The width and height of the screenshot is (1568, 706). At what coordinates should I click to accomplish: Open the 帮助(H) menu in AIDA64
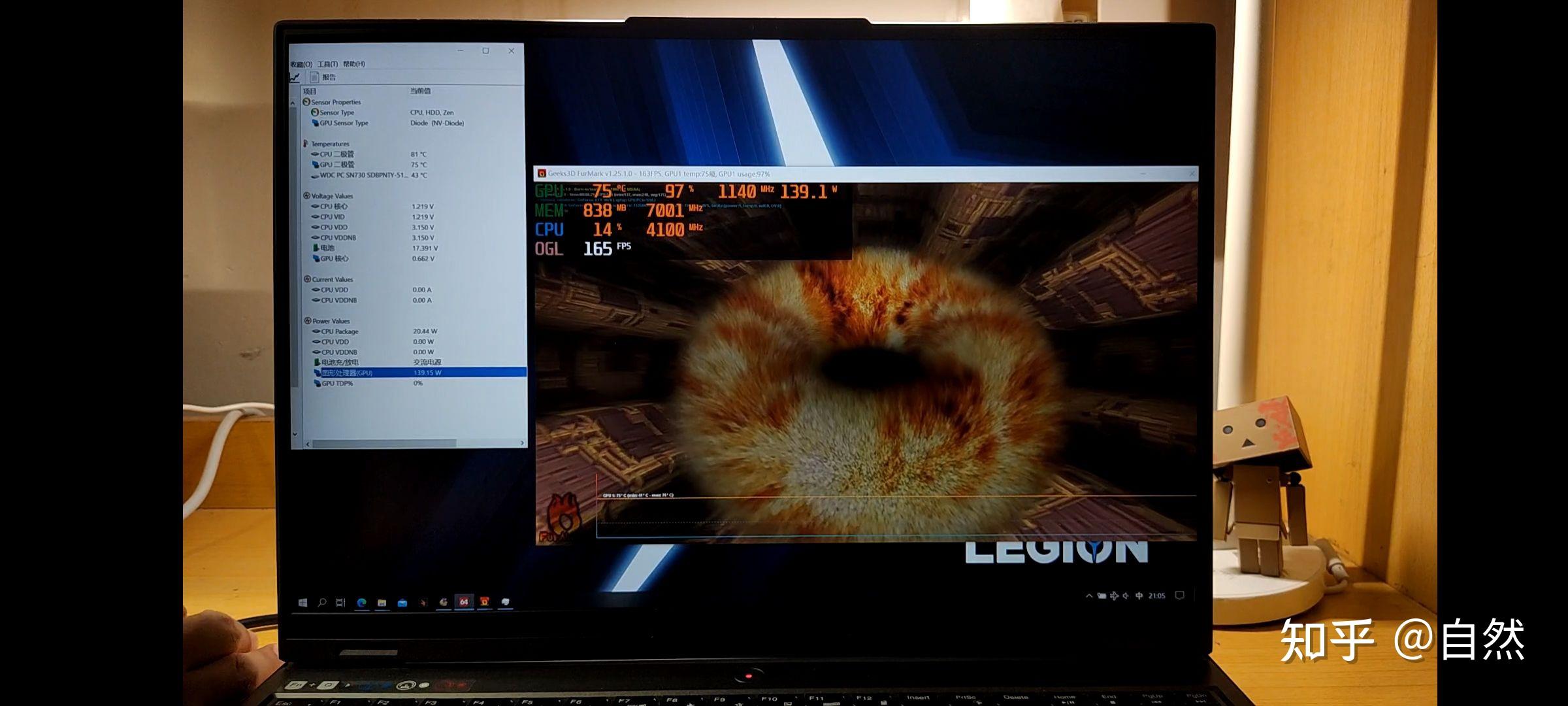[354, 64]
